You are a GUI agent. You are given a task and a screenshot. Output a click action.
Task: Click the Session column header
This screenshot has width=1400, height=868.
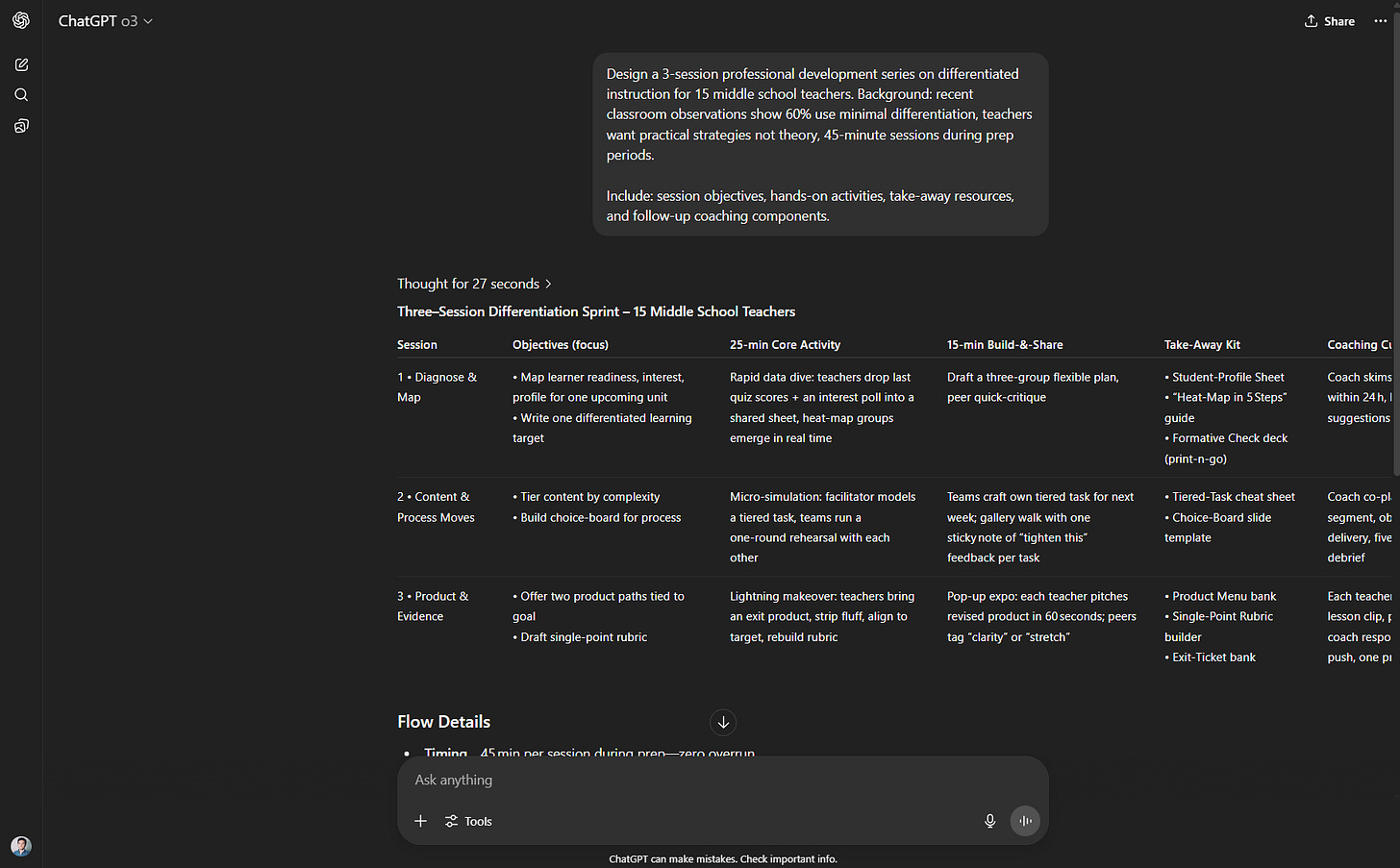(x=417, y=344)
